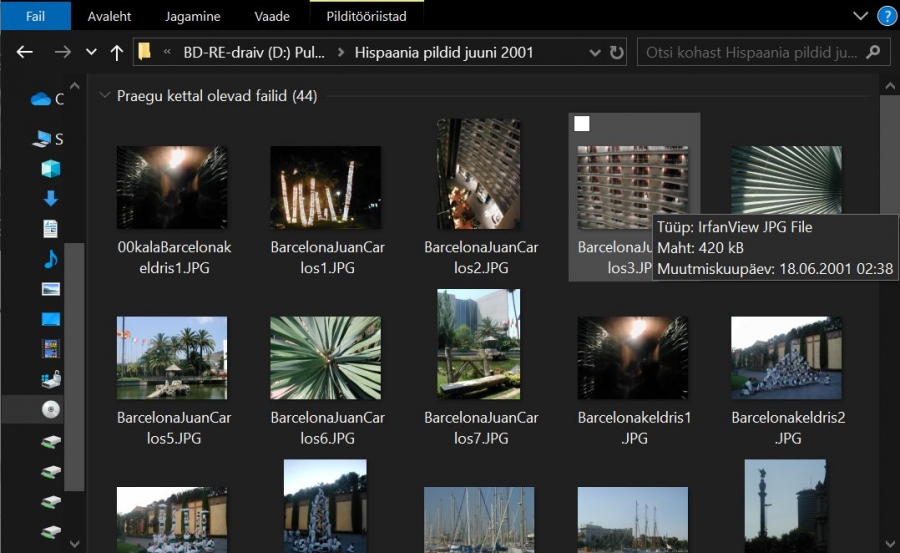Go up one folder level arrow
This screenshot has width=900, height=553.
click(x=117, y=53)
